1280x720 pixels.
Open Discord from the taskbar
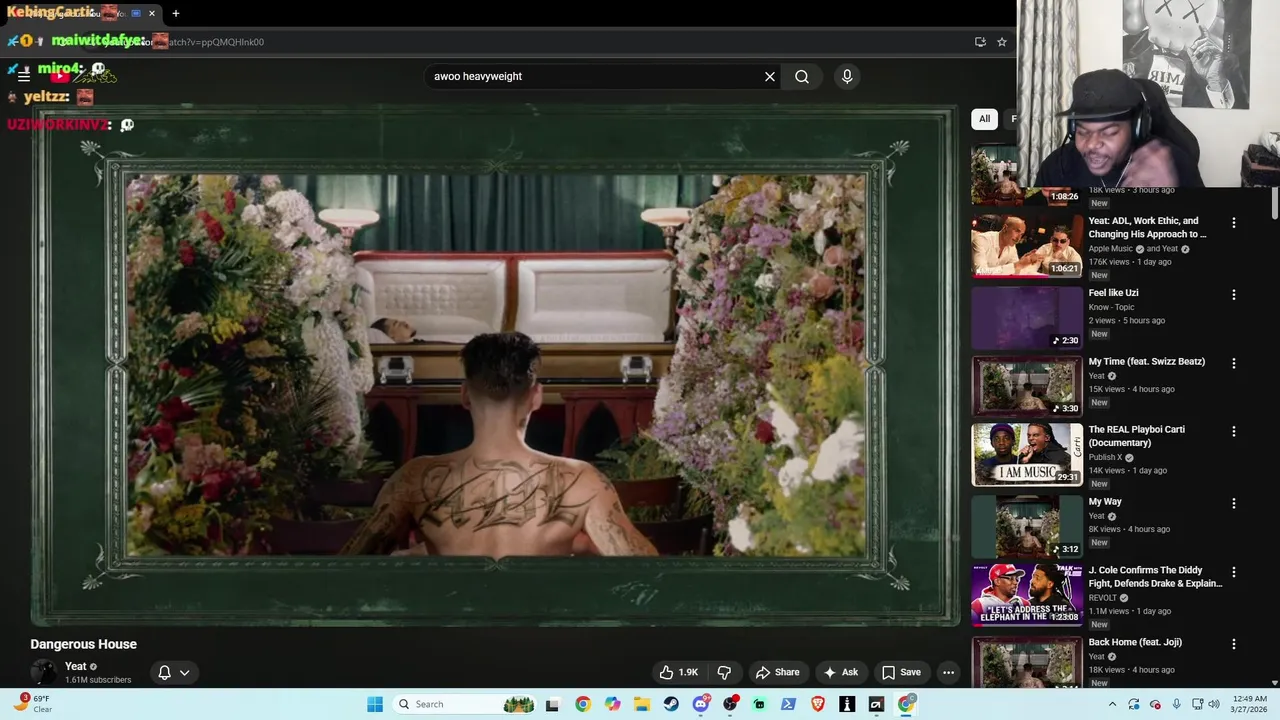pyautogui.click(x=701, y=704)
